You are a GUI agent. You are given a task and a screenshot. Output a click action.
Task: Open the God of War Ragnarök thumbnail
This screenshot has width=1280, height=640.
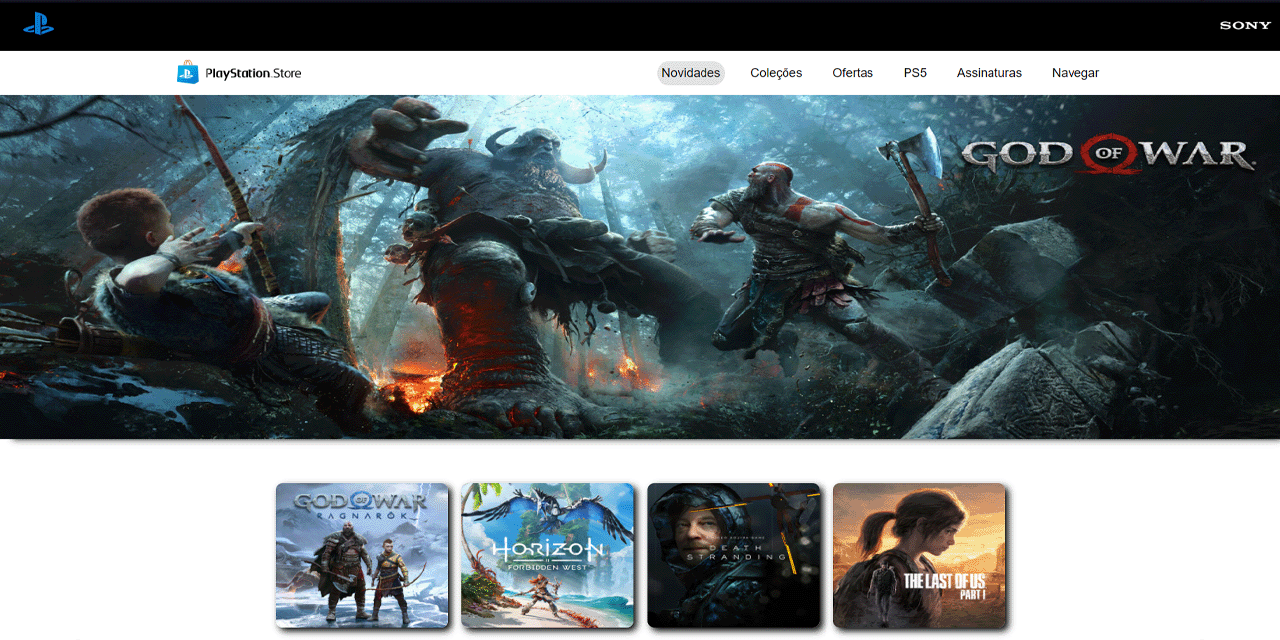[362, 556]
